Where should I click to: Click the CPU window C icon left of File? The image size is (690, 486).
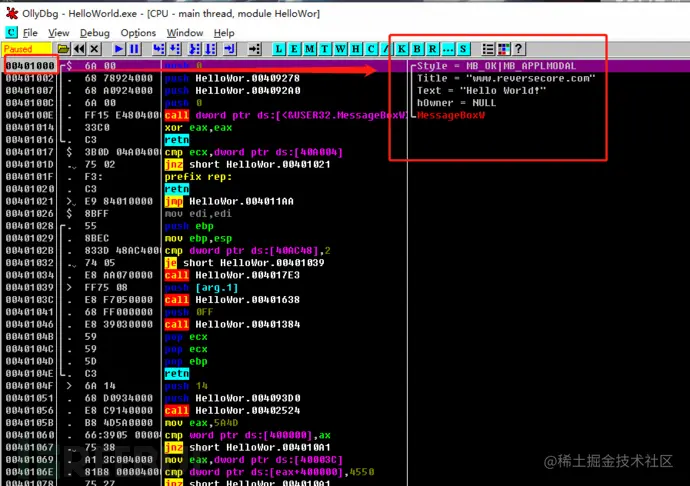11,32
